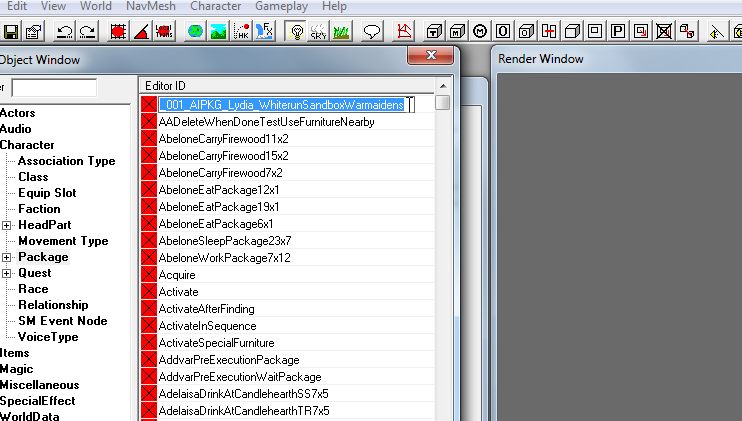
Task: Expand the Quest tree node
Action: [6, 273]
